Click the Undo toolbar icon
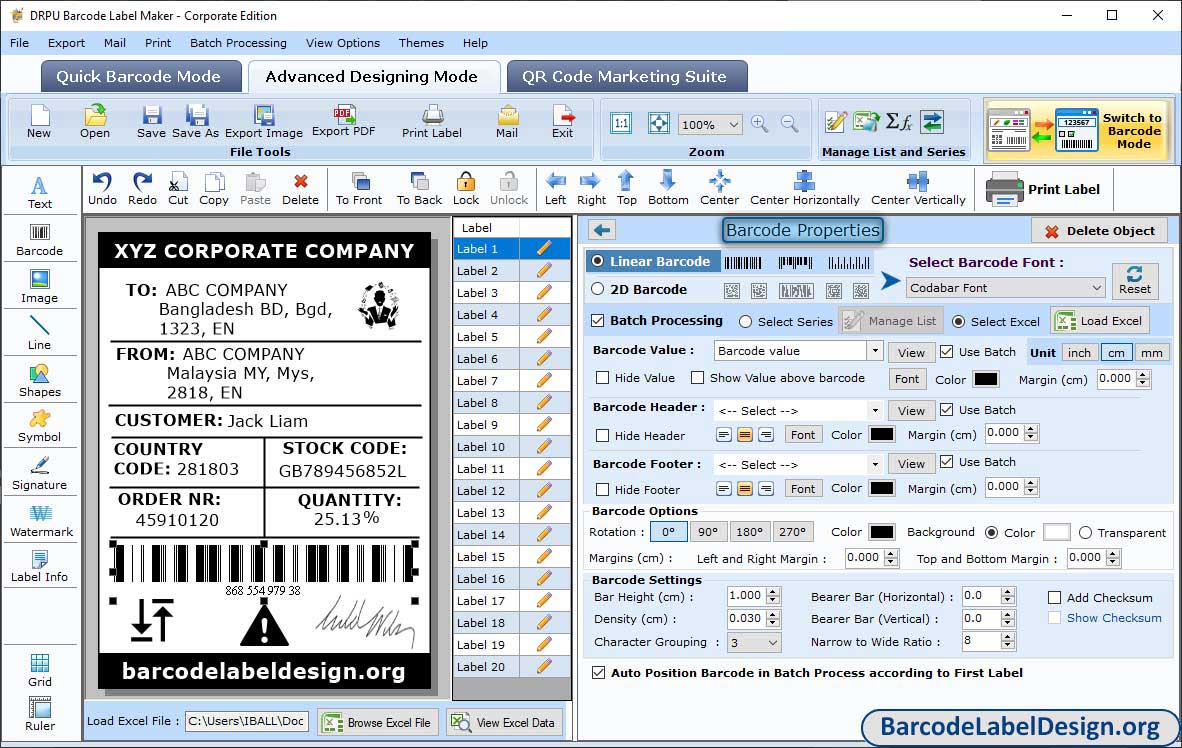The width and height of the screenshot is (1182, 748). coord(103,189)
